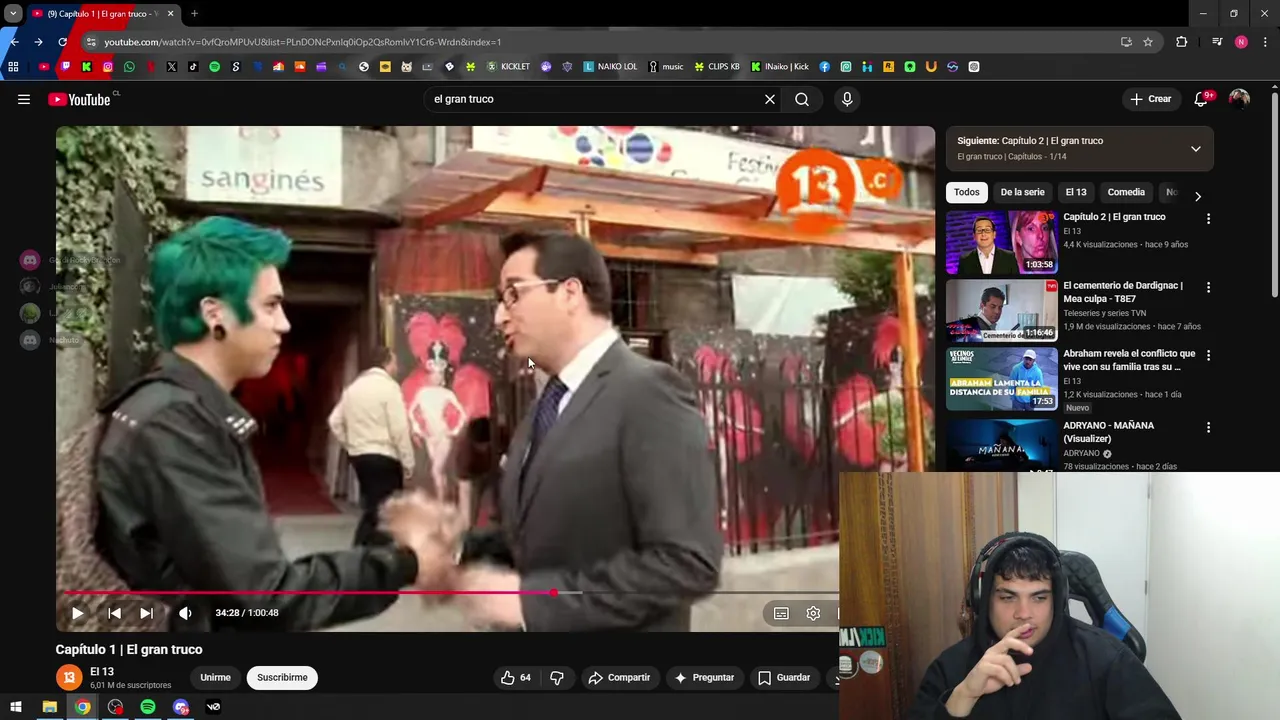Select the 'El 13' filter chip
The height and width of the screenshot is (720, 1280).
click(1076, 192)
